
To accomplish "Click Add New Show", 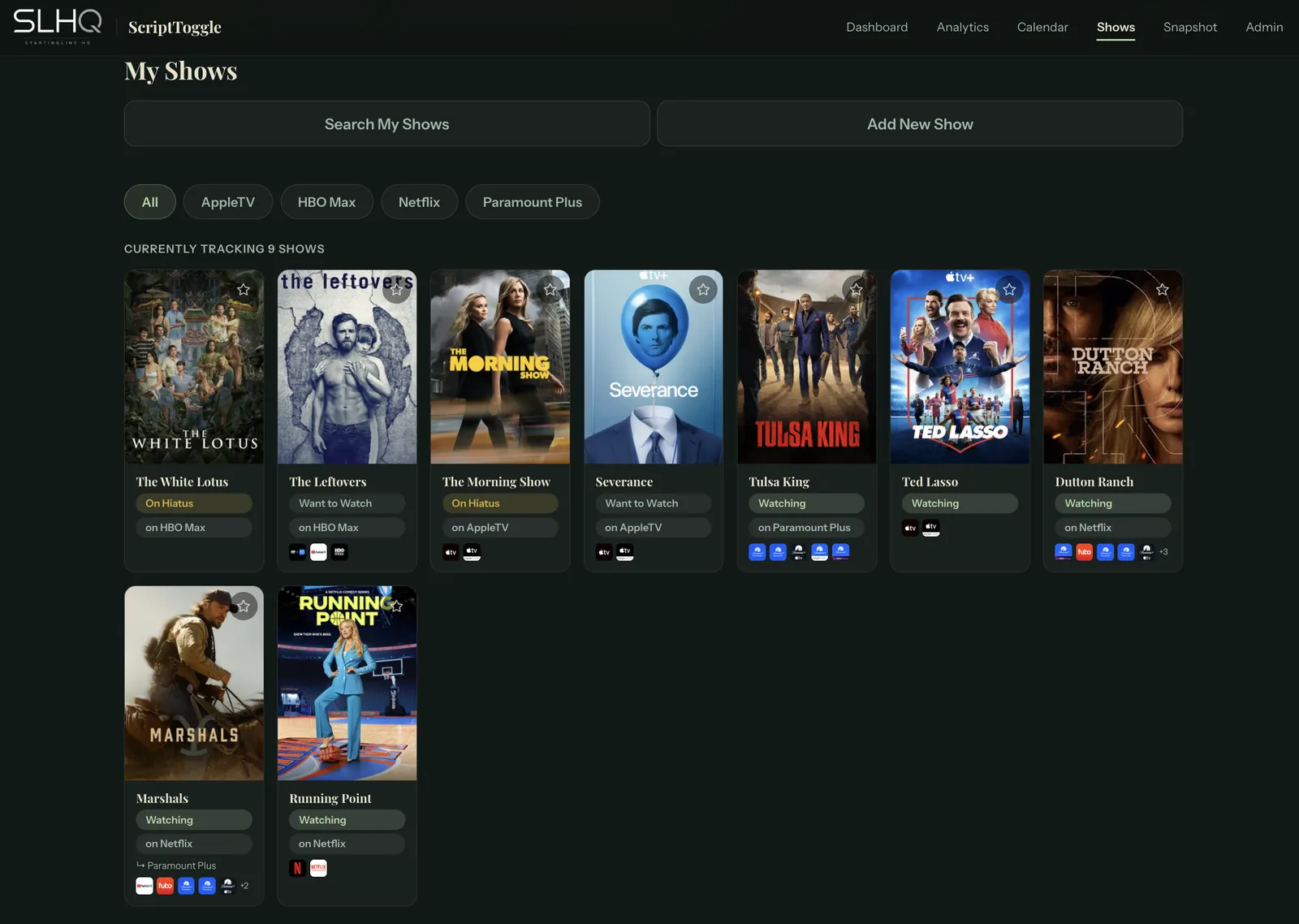I will [920, 124].
